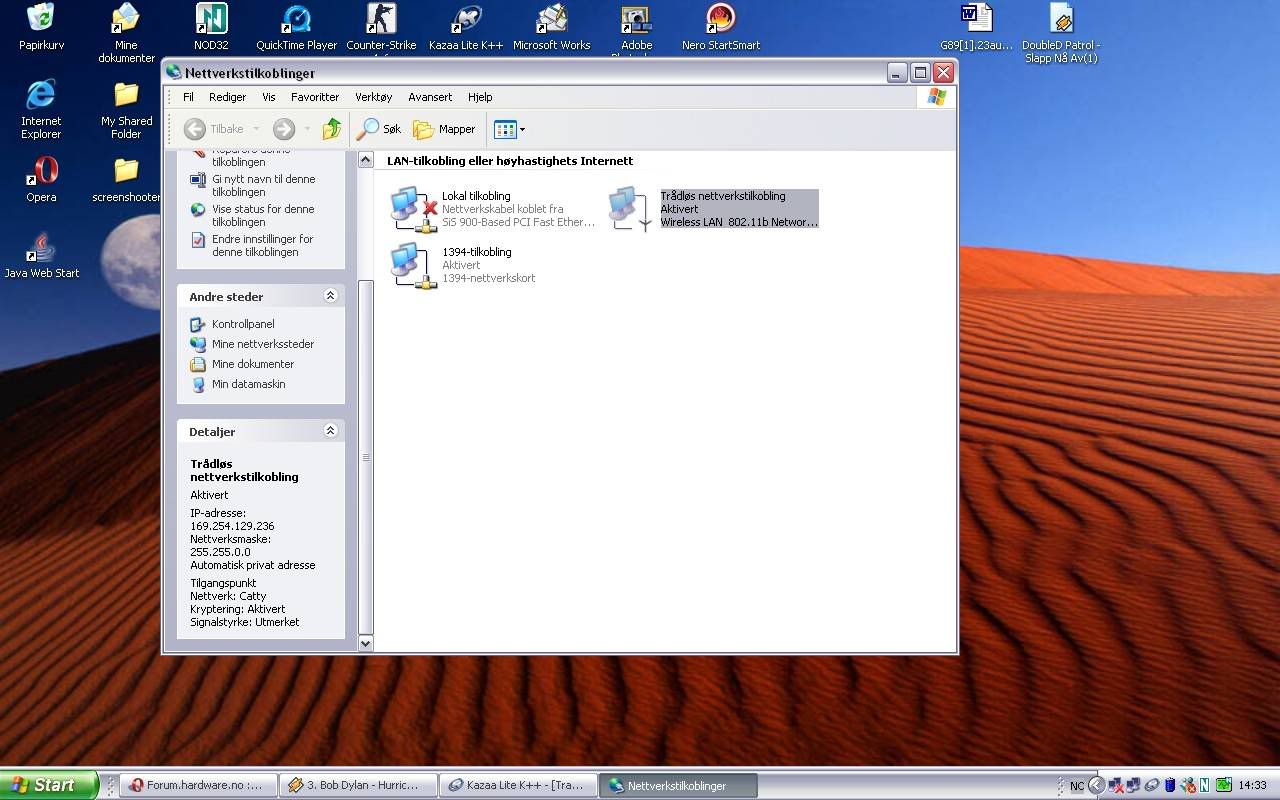Image resolution: width=1280 pixels, height=800 pixels.
Task: Open the Verktøy menu
Action: (373, 97)
